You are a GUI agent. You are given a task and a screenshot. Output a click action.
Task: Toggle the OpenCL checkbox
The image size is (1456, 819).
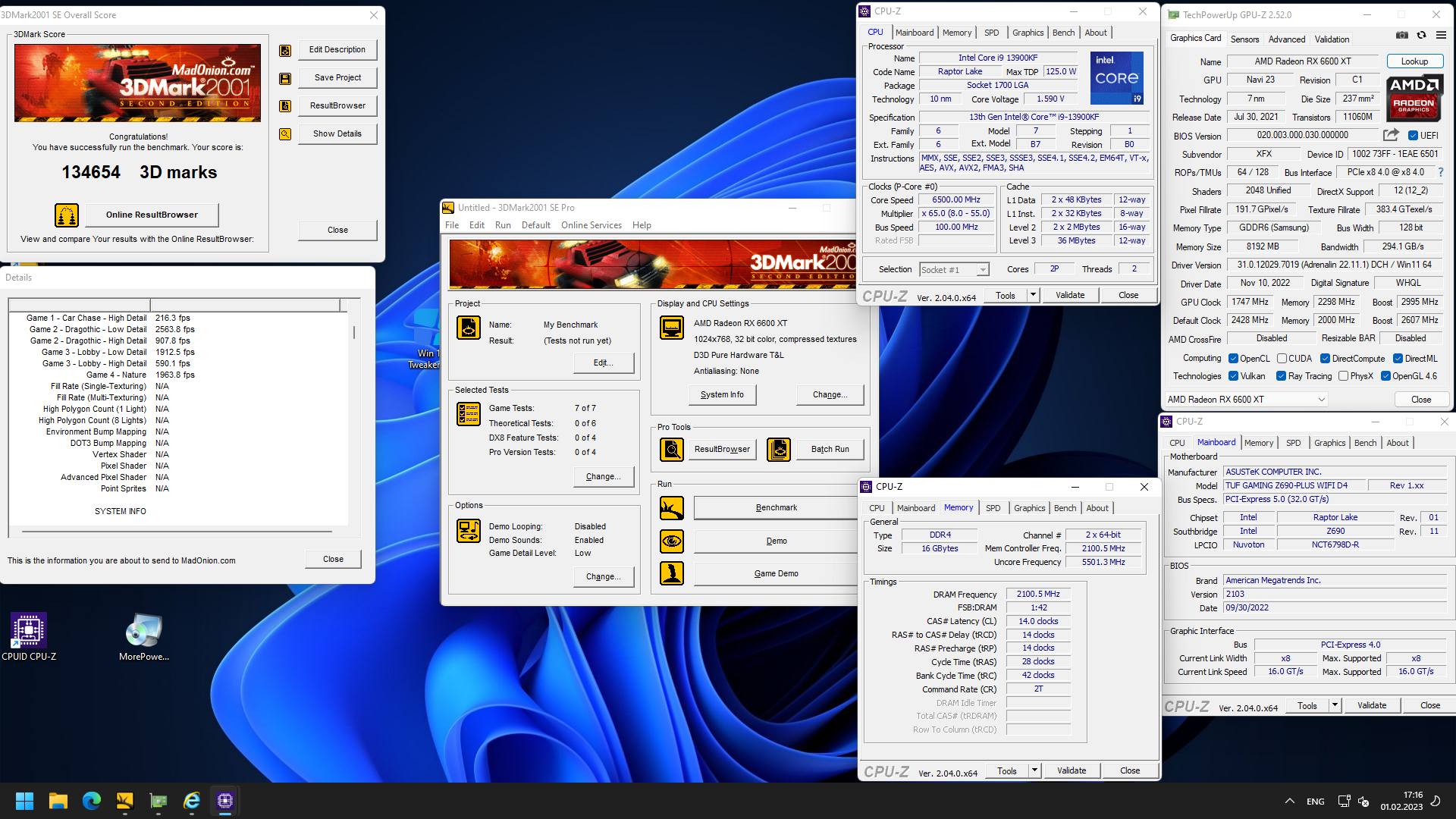point(1233,359)
